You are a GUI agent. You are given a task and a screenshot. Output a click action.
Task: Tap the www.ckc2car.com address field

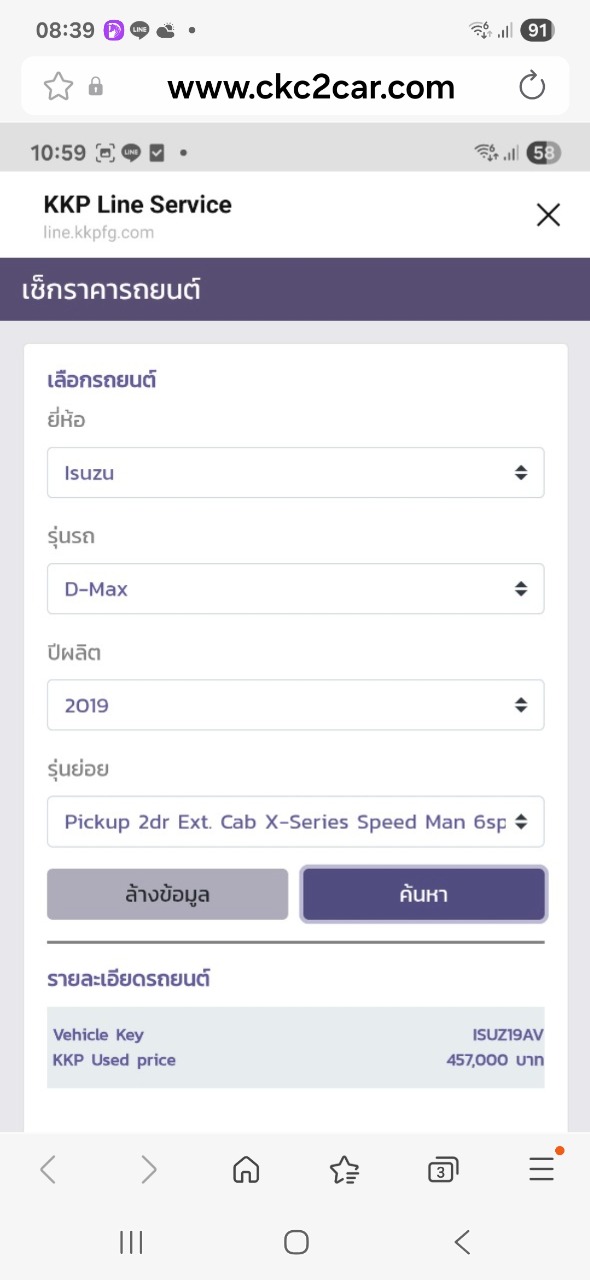tap(311, 87)
